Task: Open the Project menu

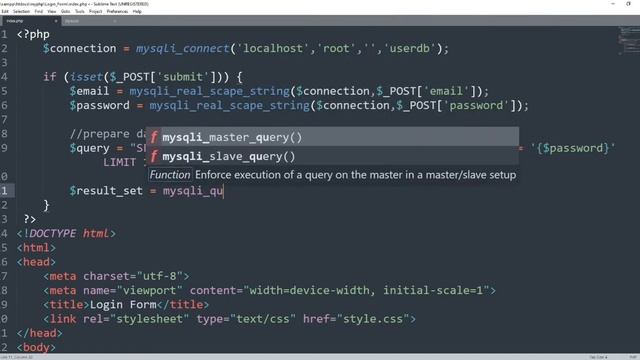Action: click(x=96, y=11)
